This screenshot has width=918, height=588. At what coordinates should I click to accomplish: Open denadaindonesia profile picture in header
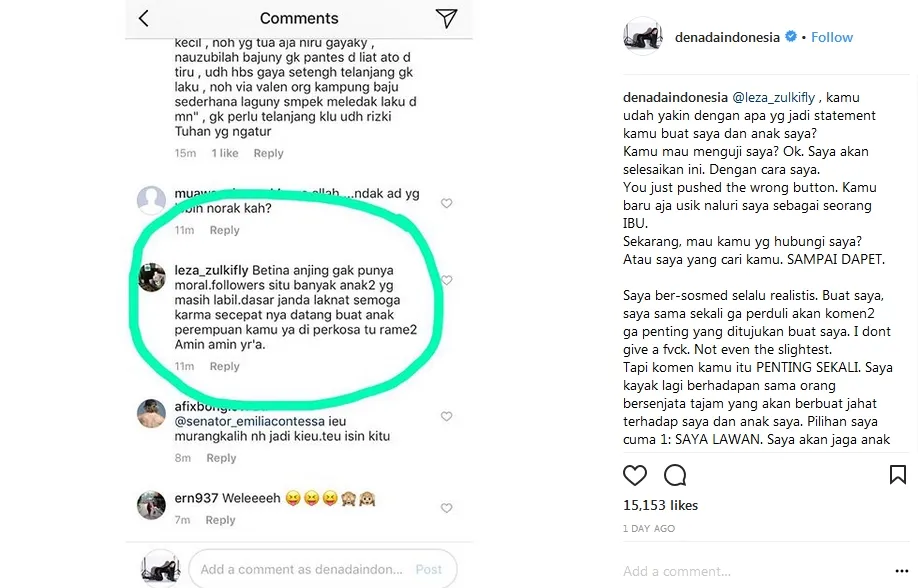point(642,36)
